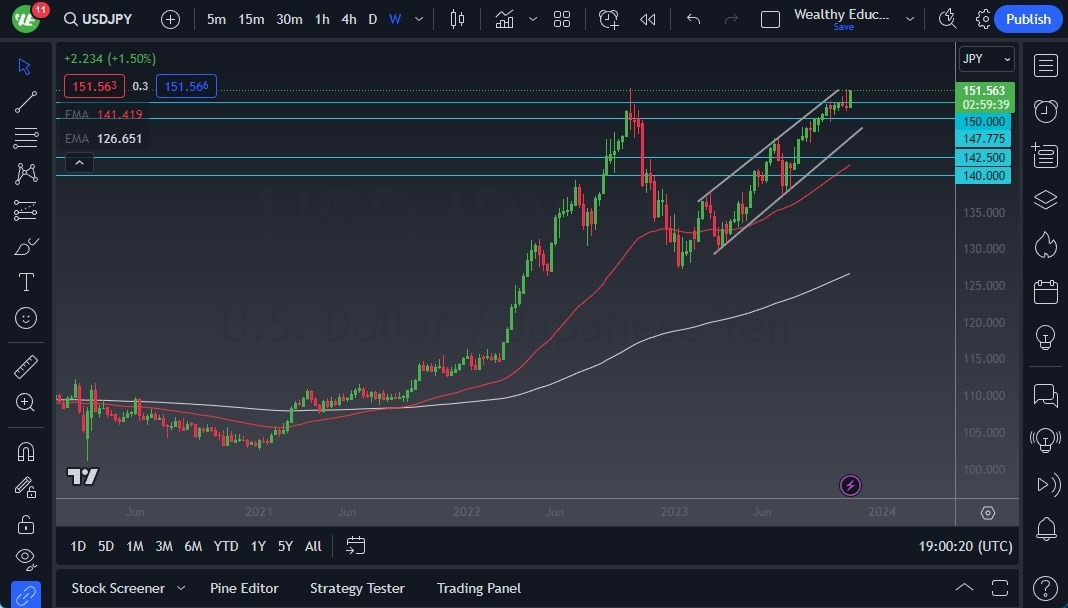
Task: Switch to the Pine Editor tab
Action: click(x=244, y=588)
